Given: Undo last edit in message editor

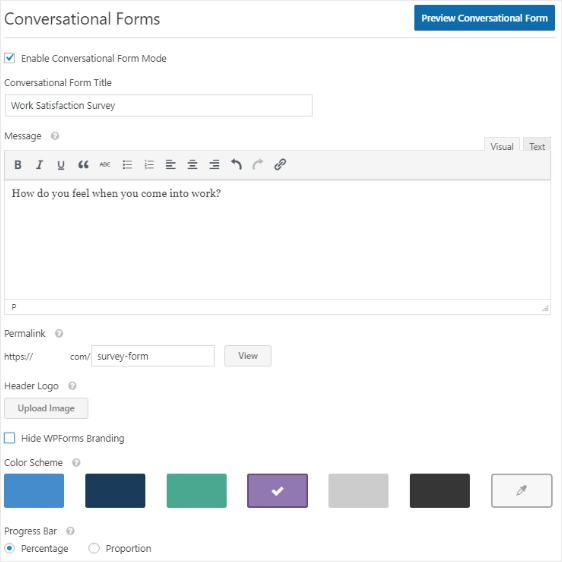Looking at the screenshot, I should (236, 165).
